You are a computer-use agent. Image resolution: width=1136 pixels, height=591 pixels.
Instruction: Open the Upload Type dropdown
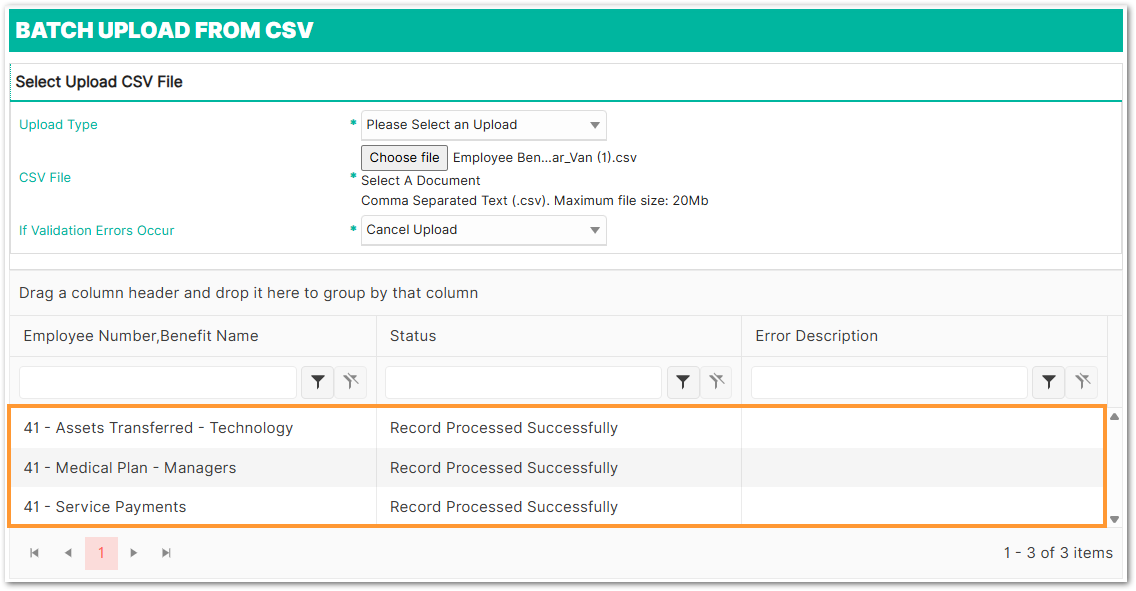pos(484,125)
